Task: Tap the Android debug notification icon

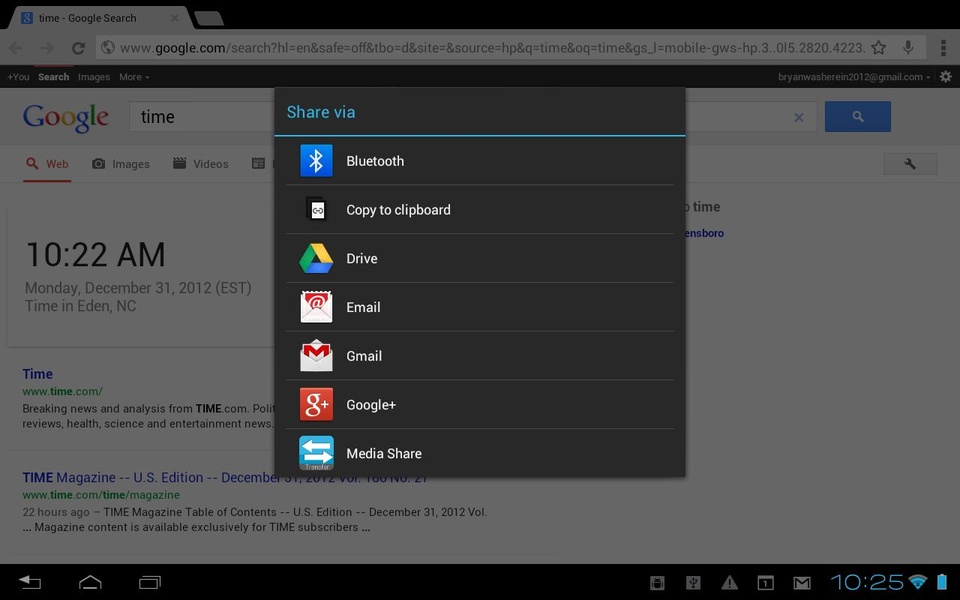Action: click(657, 583)
